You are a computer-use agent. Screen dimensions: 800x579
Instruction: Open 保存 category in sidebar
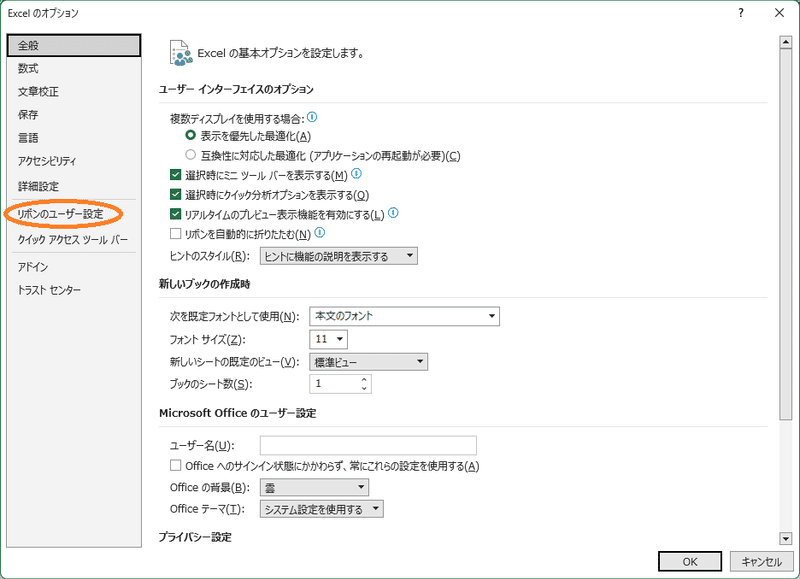[74, 115]
